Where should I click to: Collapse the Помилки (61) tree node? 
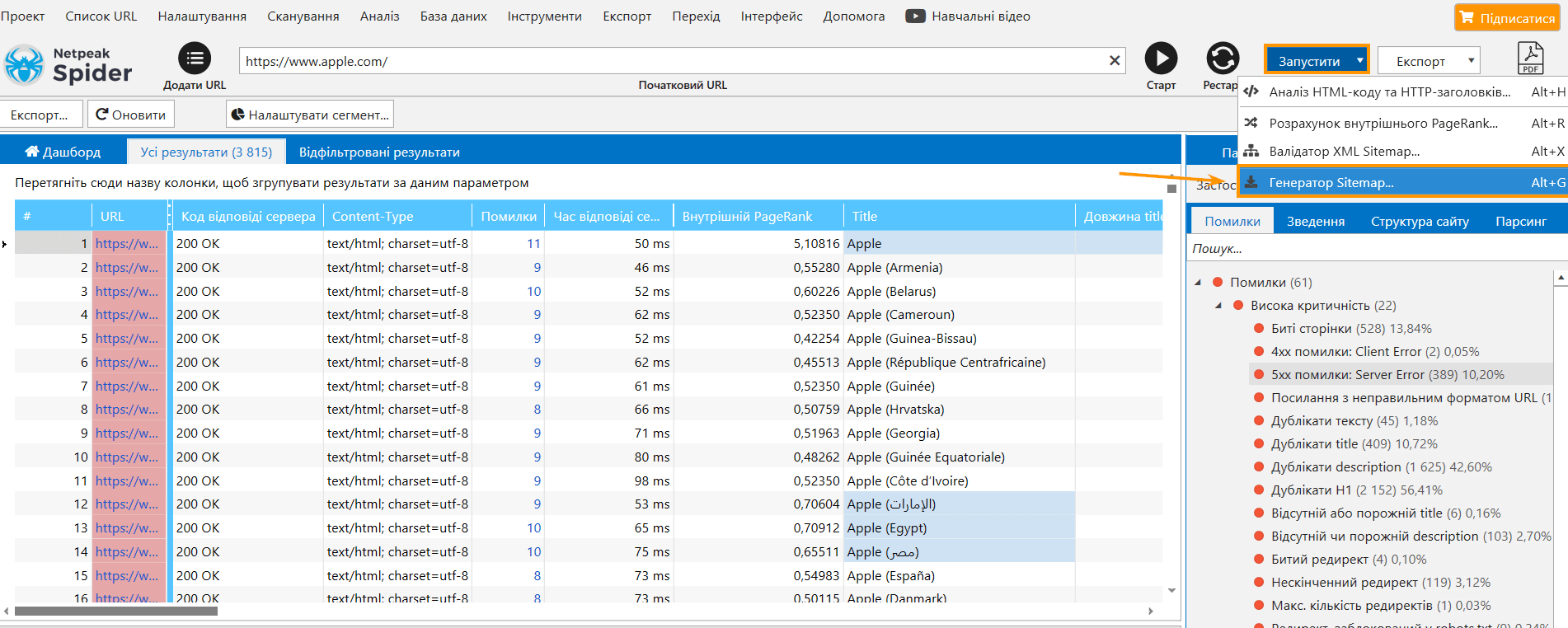coord(1198,282)
